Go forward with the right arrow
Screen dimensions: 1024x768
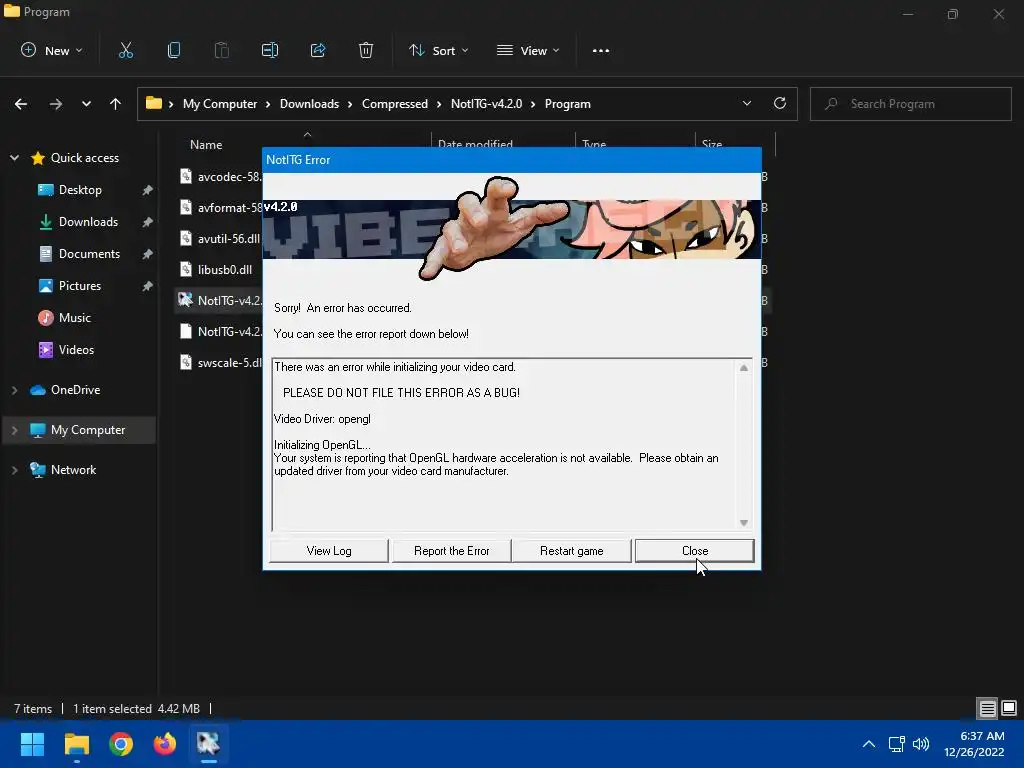(x=56, y=104)
